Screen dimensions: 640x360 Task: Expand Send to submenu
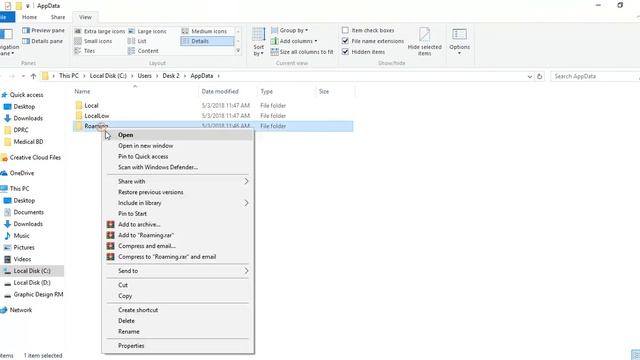[x=178, y=271]
